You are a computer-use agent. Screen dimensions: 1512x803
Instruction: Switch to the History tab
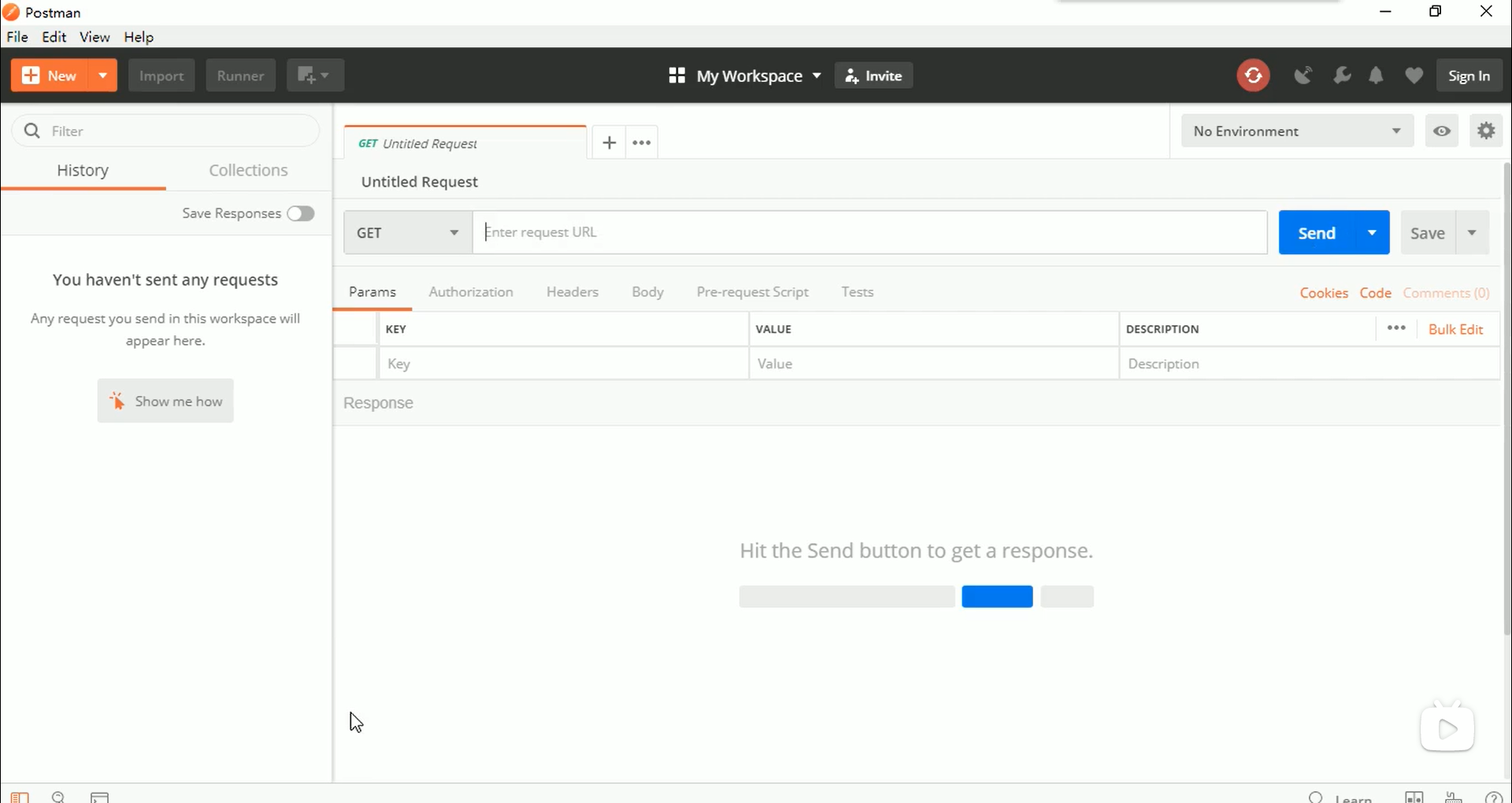coord(83,170)
